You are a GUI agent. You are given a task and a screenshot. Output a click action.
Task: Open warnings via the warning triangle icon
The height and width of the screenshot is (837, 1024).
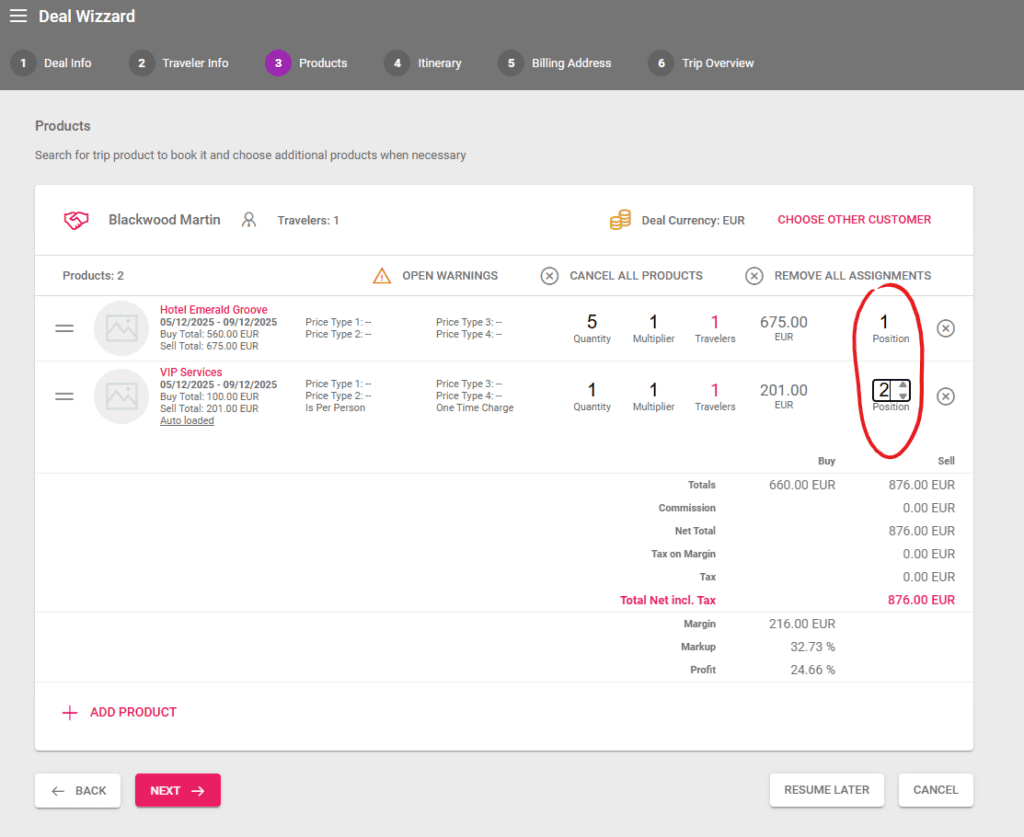[x=382, y=275]
